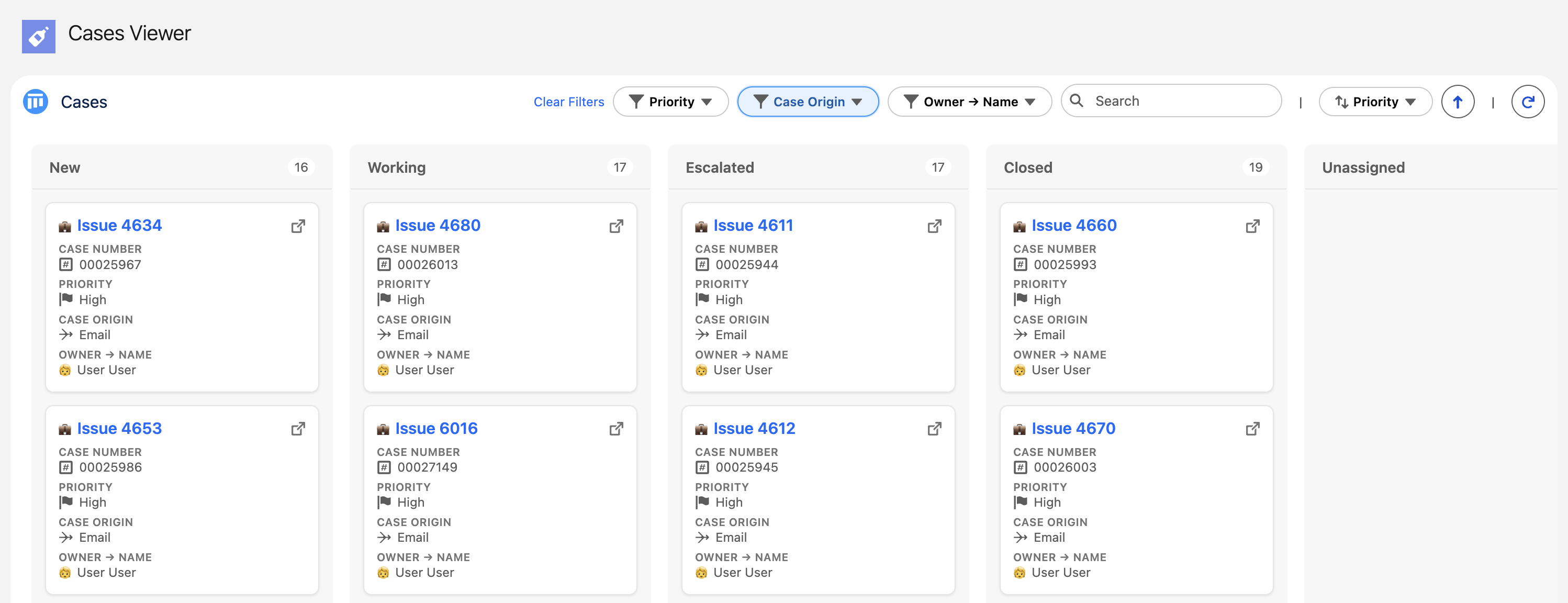
Task: Click briefcase icon beside Issue 4660
Action: pos(1020,227)
